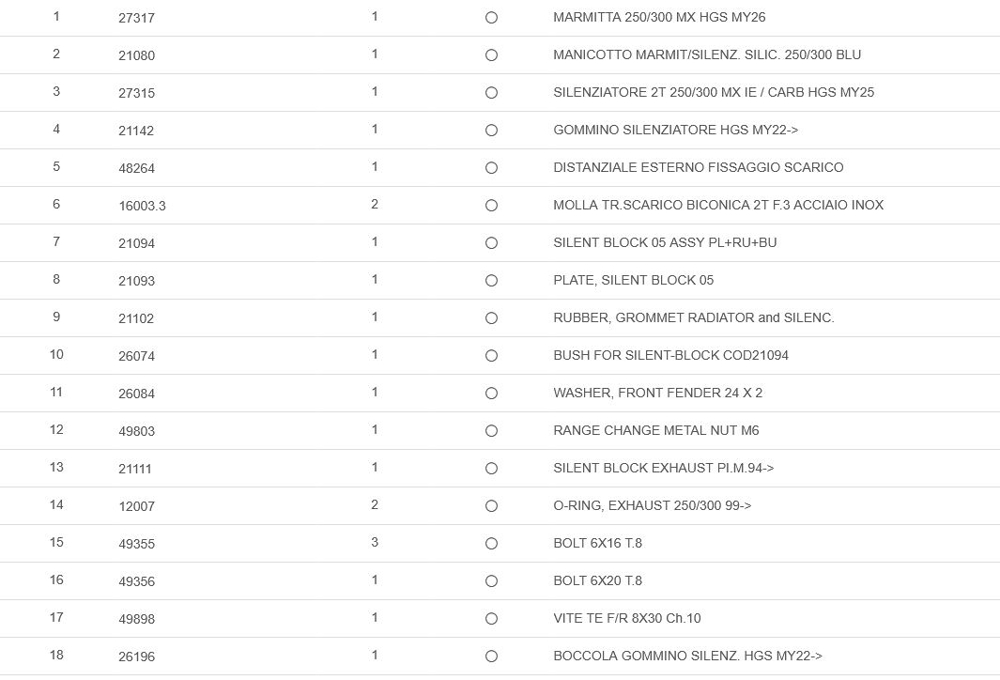Click part number 49898
The image size is (1000, 680).
tap(136, 619)
